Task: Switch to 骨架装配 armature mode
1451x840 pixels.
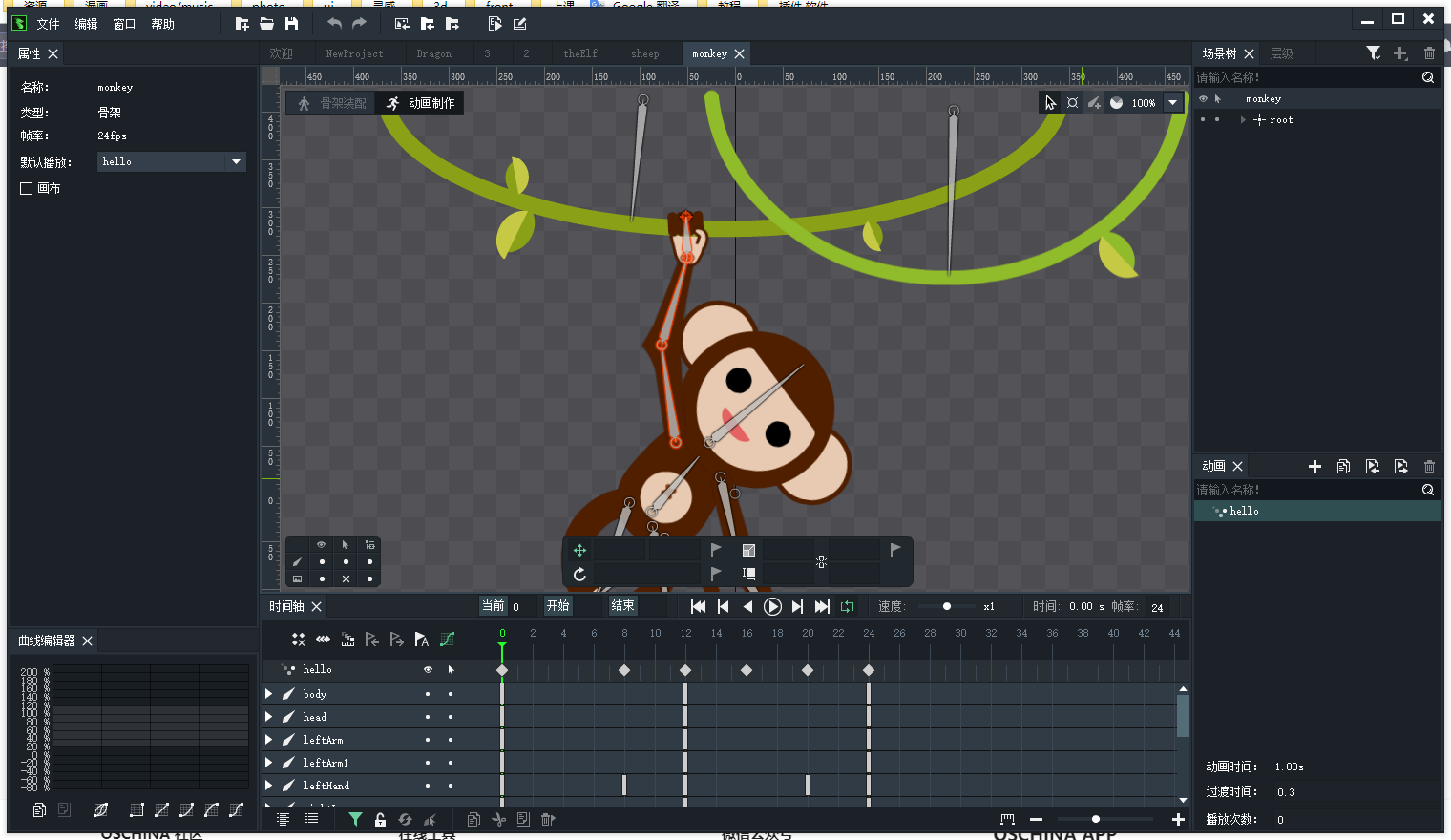Action: point(332,103)
